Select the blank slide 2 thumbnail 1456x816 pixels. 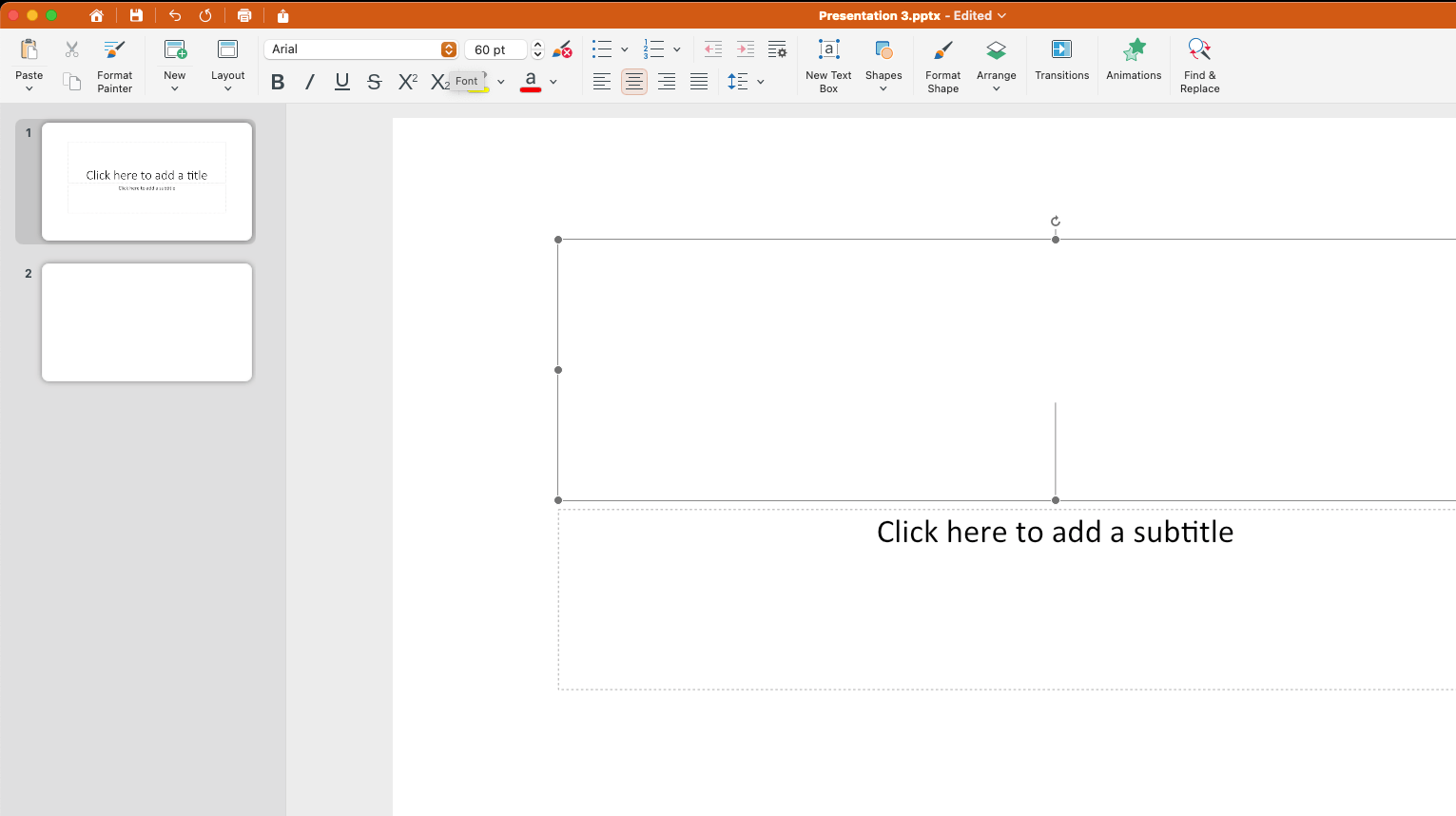pyautogui.click(x=146, y=322)
